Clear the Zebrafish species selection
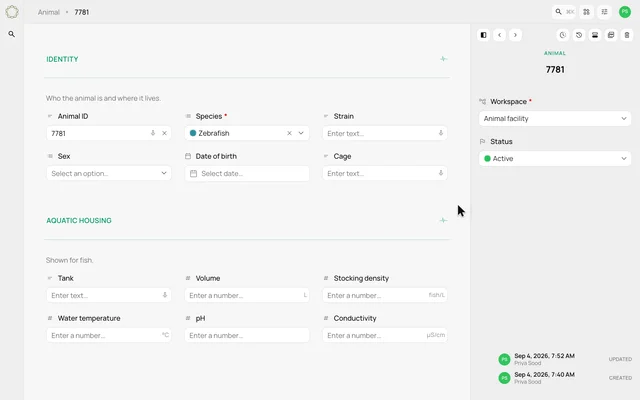The width and height of the screenshot is (640, 400). (x=289, y=133)
